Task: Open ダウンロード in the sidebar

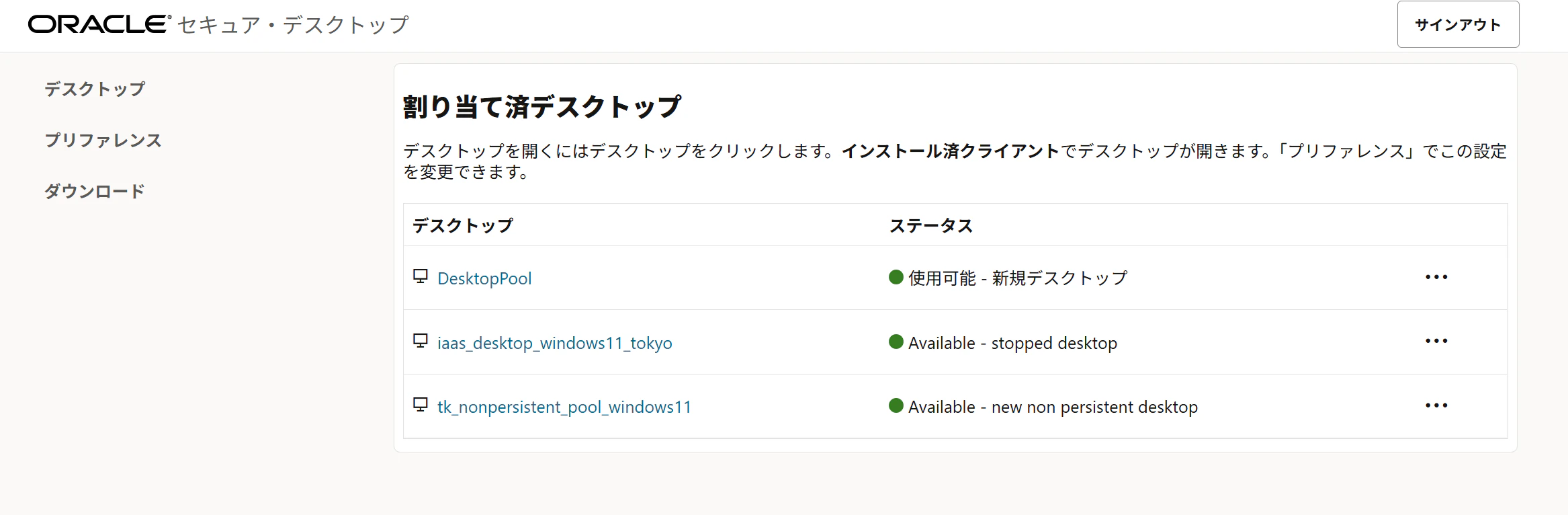Action: pyautogui.click(x=95, y=191)
